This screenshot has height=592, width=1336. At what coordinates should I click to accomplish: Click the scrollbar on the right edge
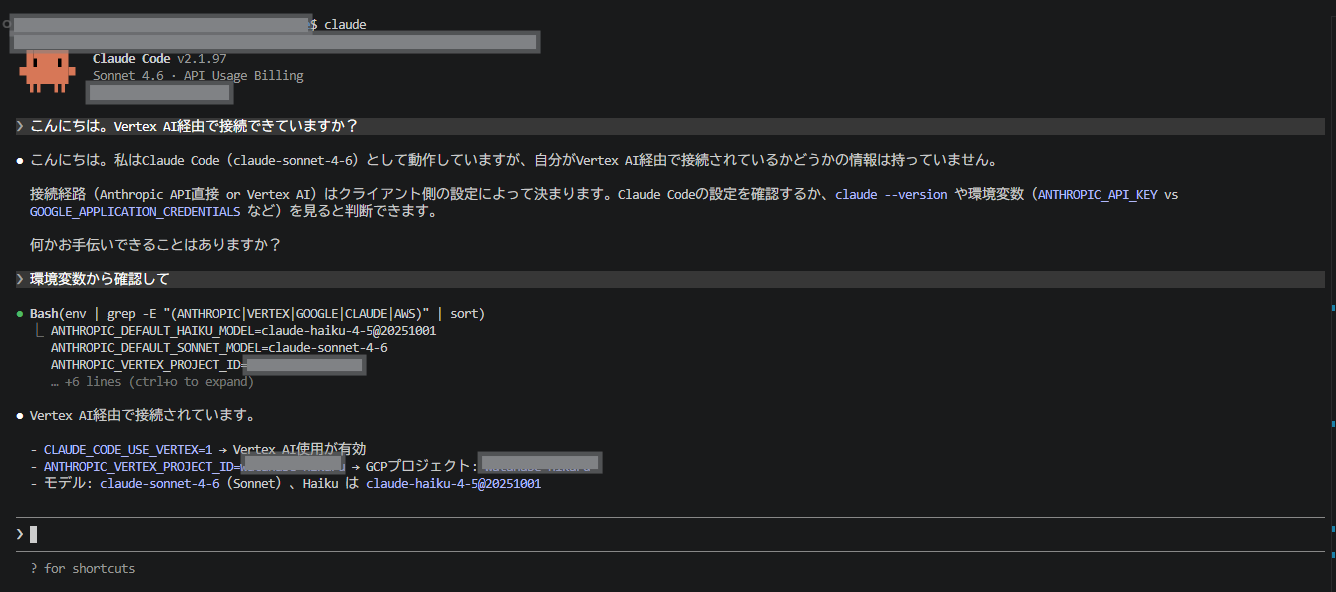click(x=1330, y=300)
